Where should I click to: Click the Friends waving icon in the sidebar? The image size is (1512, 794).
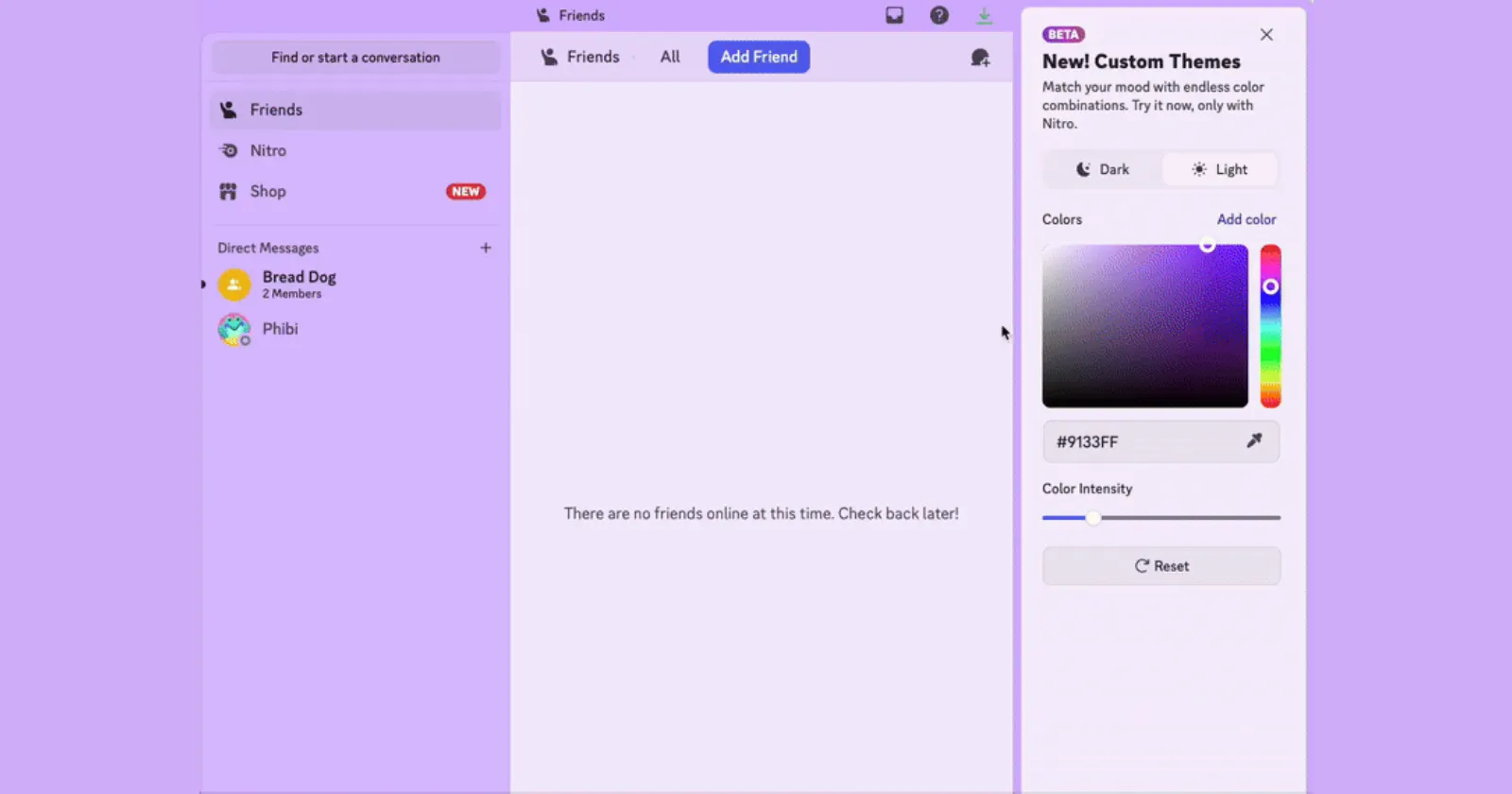[228, 110]
